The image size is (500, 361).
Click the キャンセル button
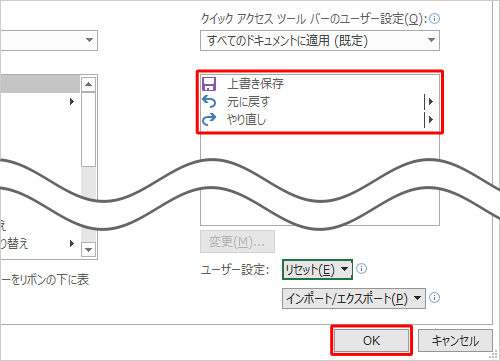coord(455,341)
